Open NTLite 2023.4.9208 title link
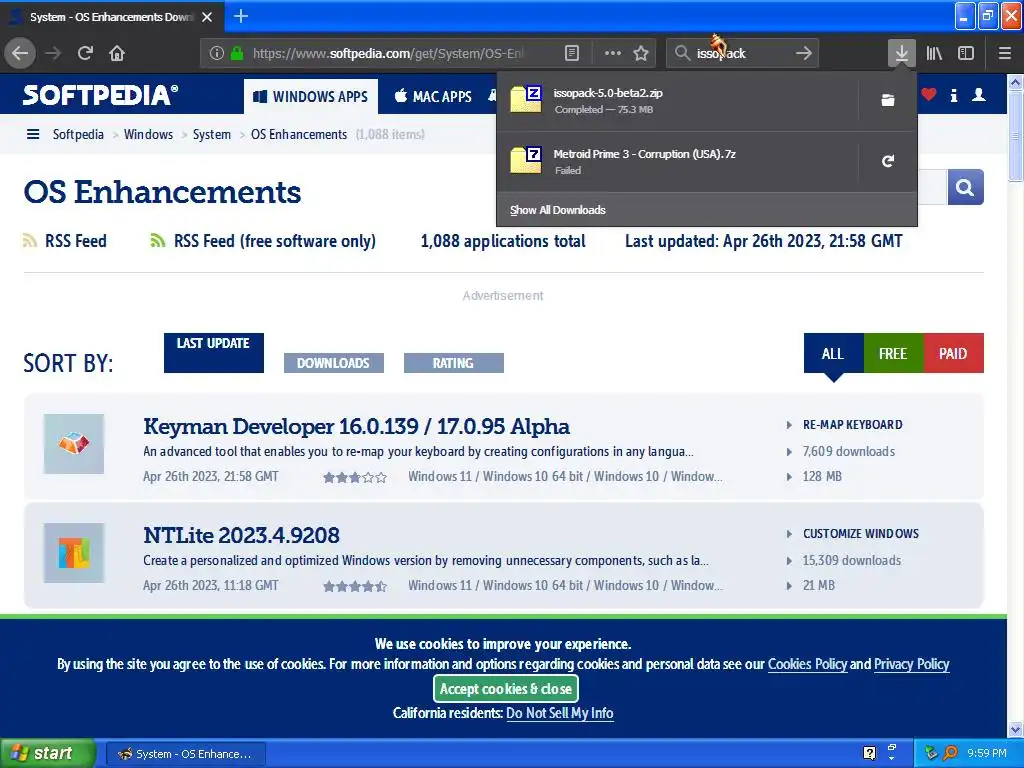The width and height of the screenshot is (1024, 768). click(x=241, y=536)
